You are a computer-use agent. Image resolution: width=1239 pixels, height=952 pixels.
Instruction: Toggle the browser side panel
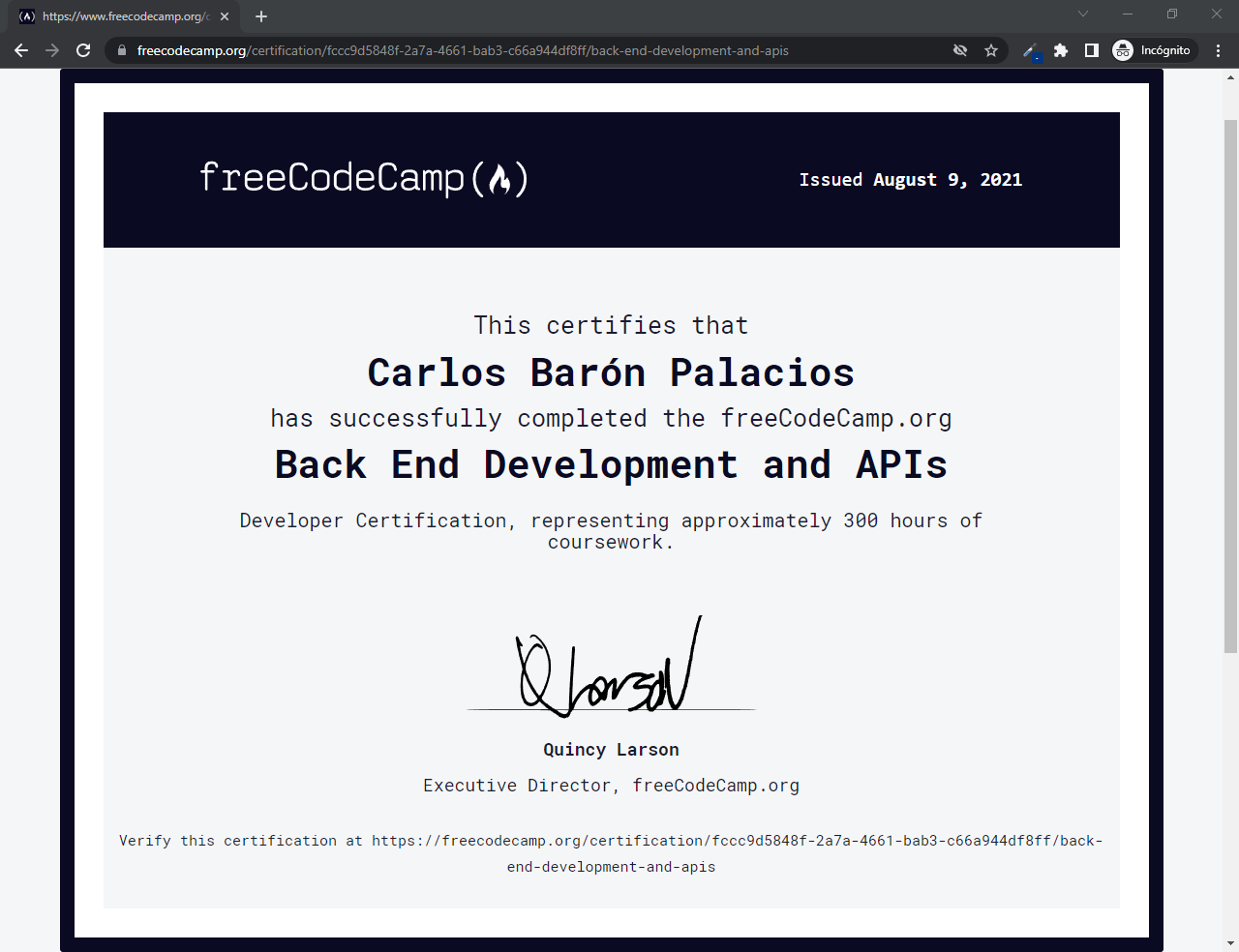click(1092, 50)
